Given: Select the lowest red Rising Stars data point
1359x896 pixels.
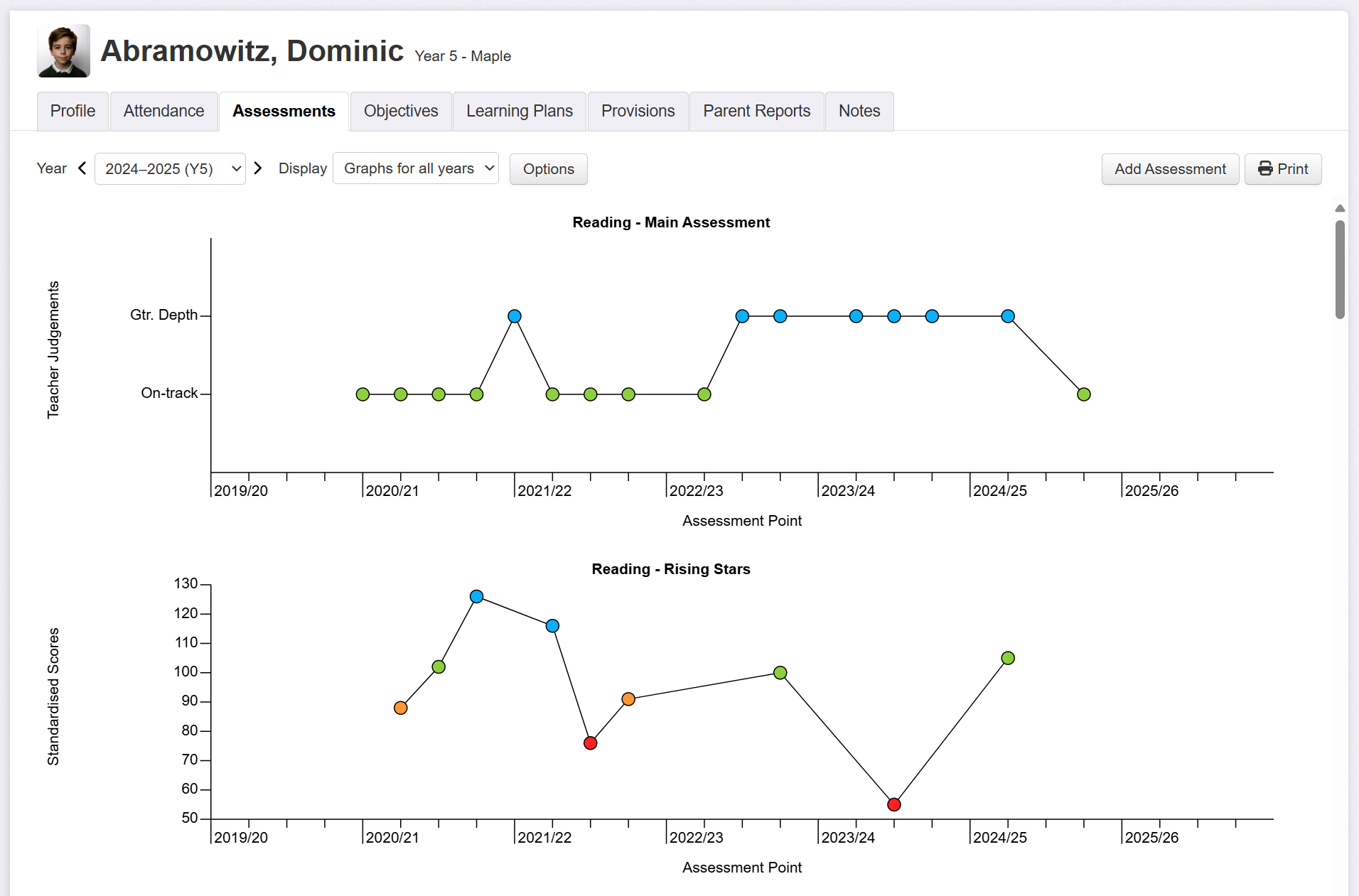Looking at the screenshot, I should click(x=894, y=804).
